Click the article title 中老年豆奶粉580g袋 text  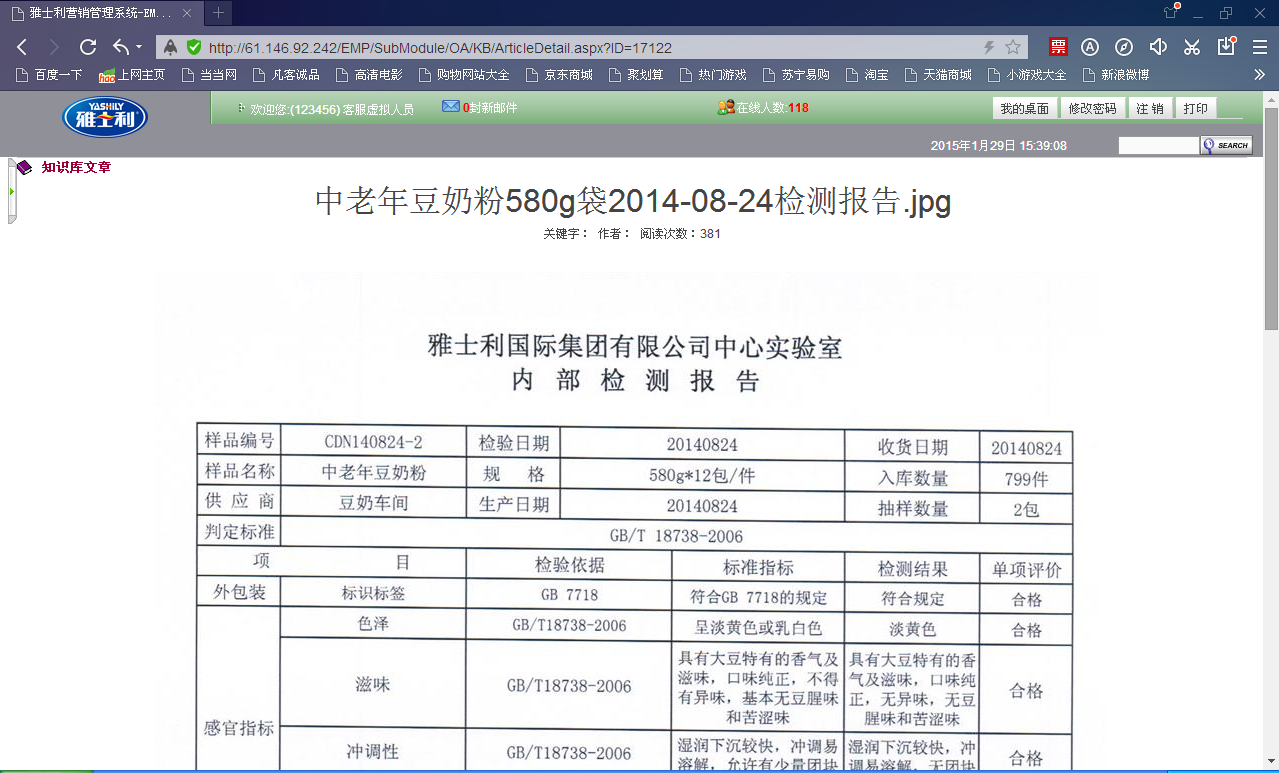[633, 202]
